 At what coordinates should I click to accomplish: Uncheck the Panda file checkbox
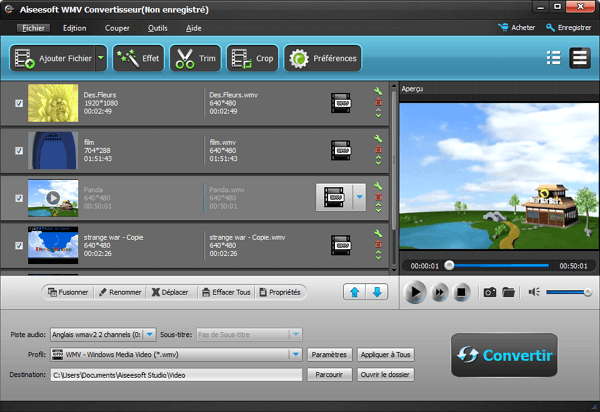[19, 198]
